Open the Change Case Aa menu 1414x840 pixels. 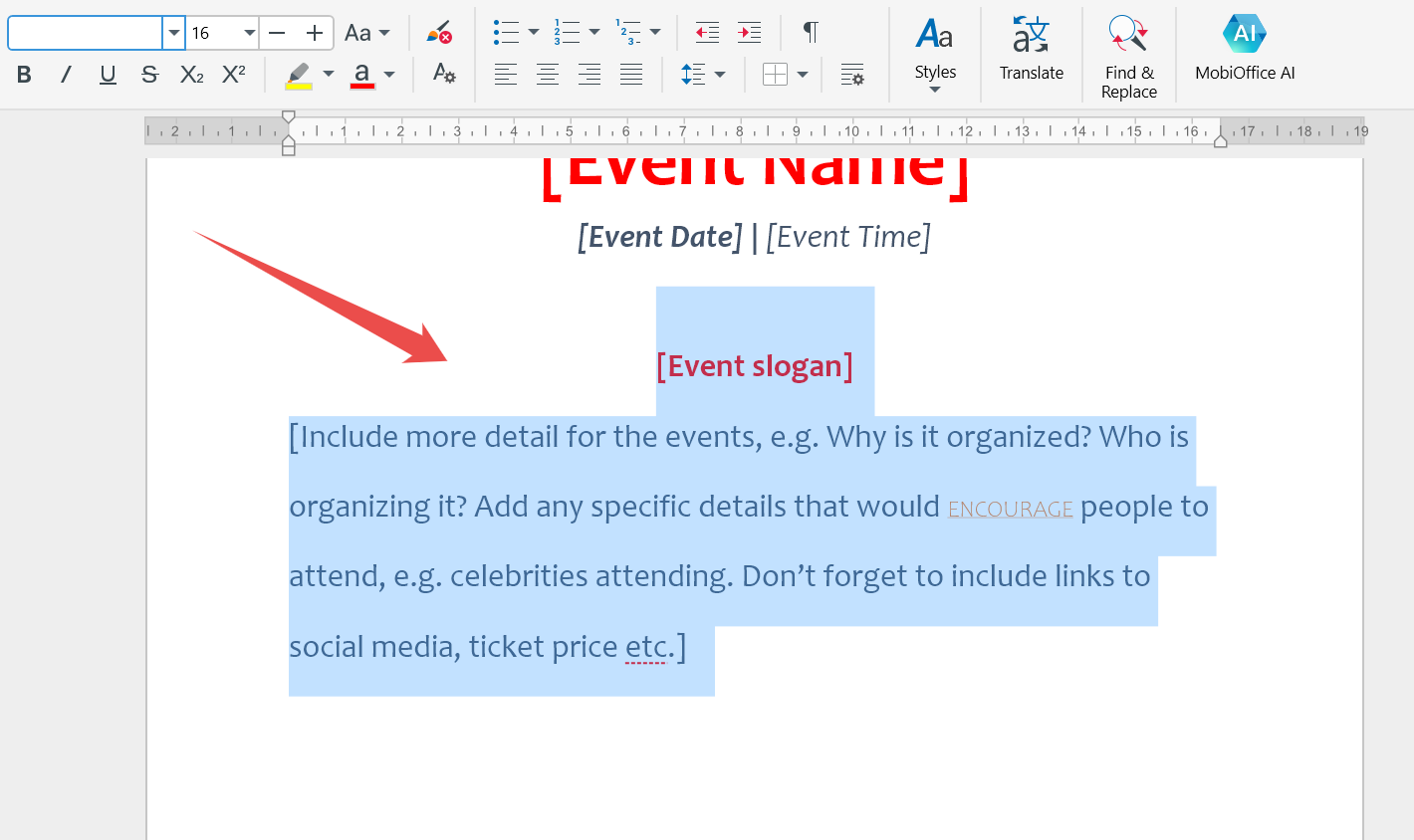click(367, 33)
